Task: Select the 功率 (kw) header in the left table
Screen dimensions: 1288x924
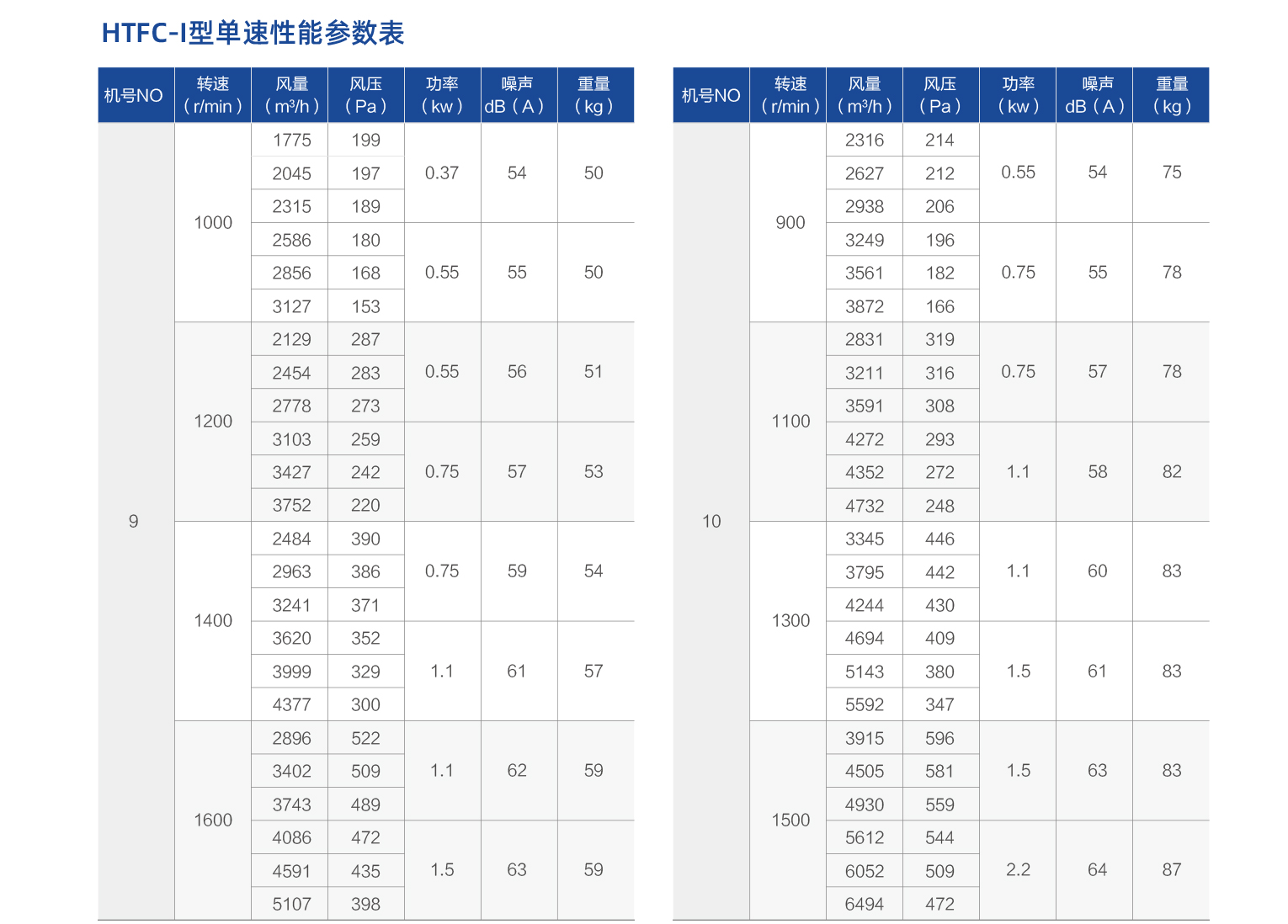Action: (x=442, y=95)
